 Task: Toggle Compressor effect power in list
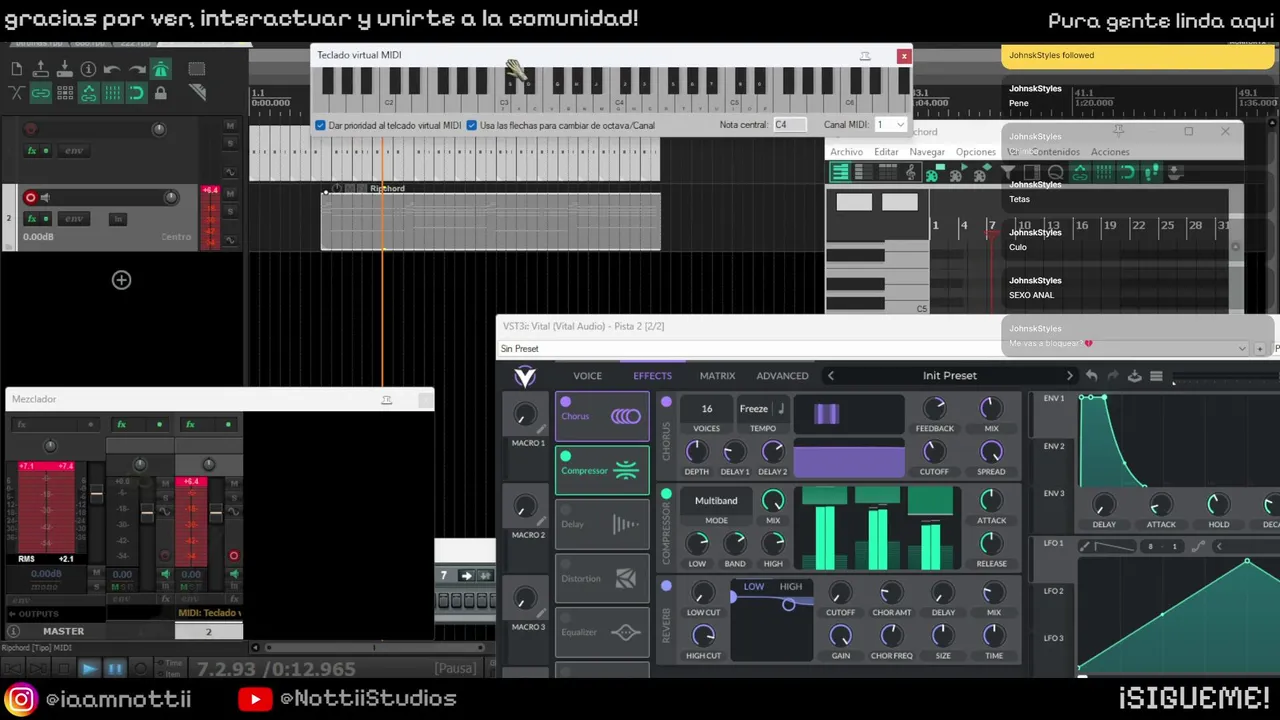(x=565, y=456)
